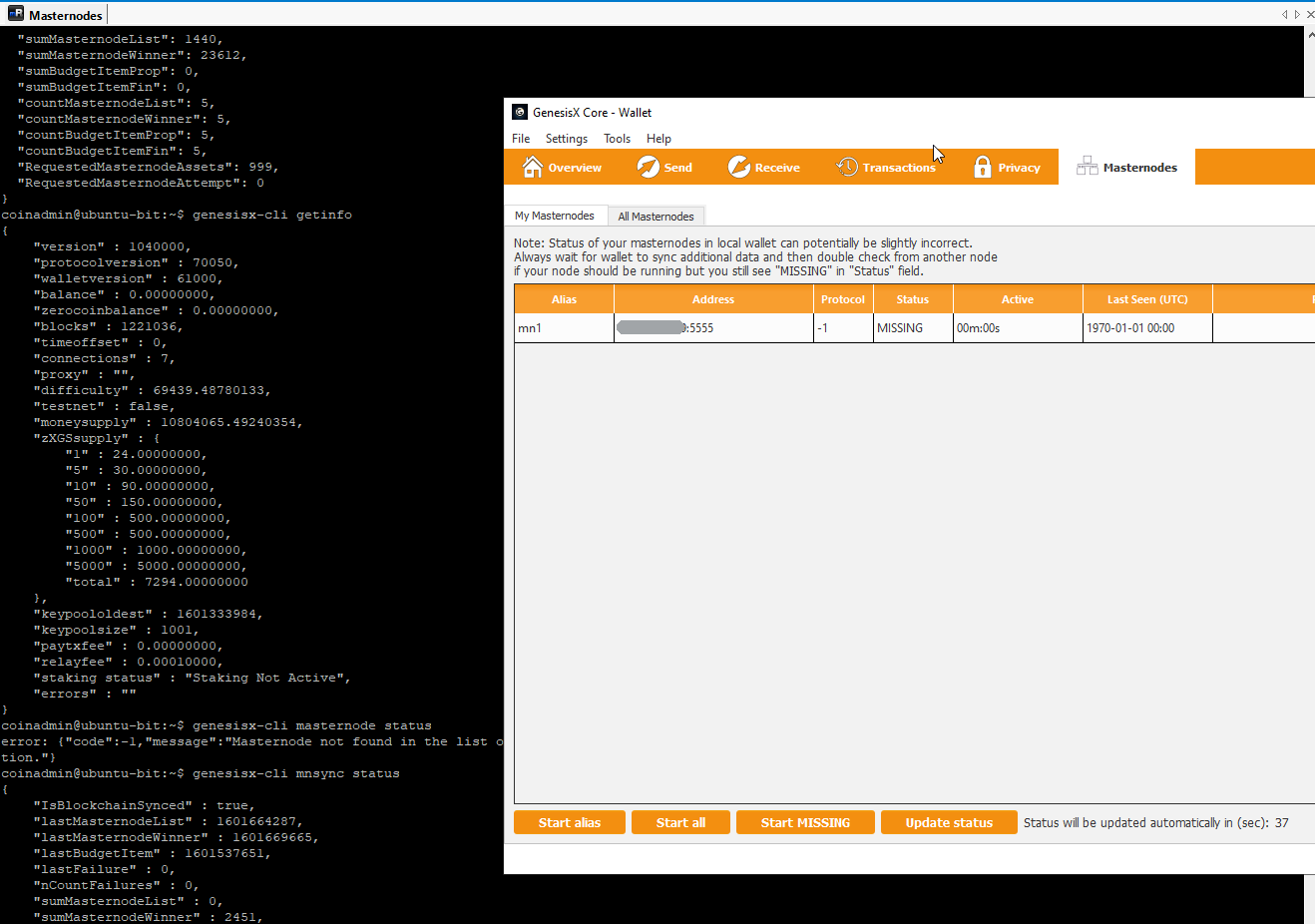This screenshot has width=1315, height=924.
Task: Open the File menu in the wallet
Action: coord(521,139)
